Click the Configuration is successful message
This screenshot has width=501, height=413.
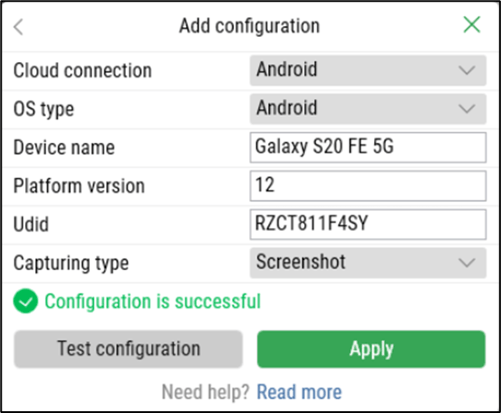pyautogui.click(x=153, y=302)
